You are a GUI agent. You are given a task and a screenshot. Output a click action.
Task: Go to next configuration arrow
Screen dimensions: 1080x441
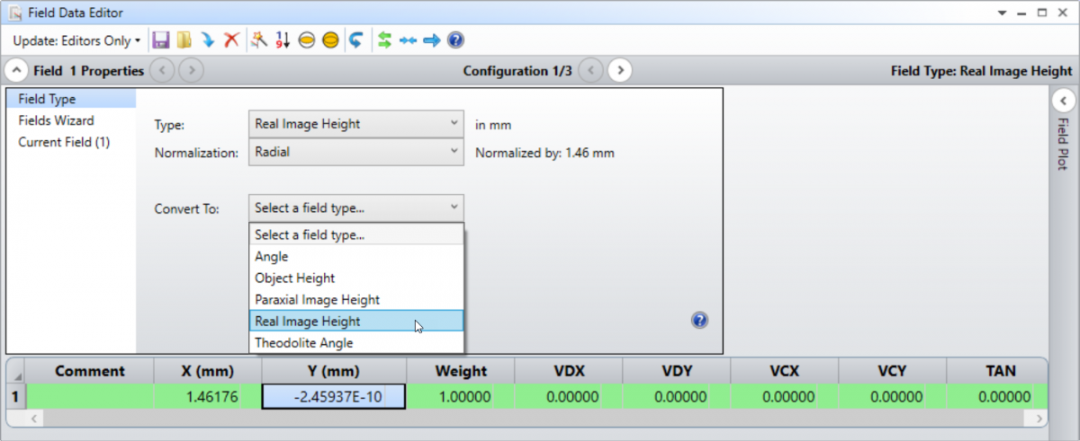click(621, 71)
